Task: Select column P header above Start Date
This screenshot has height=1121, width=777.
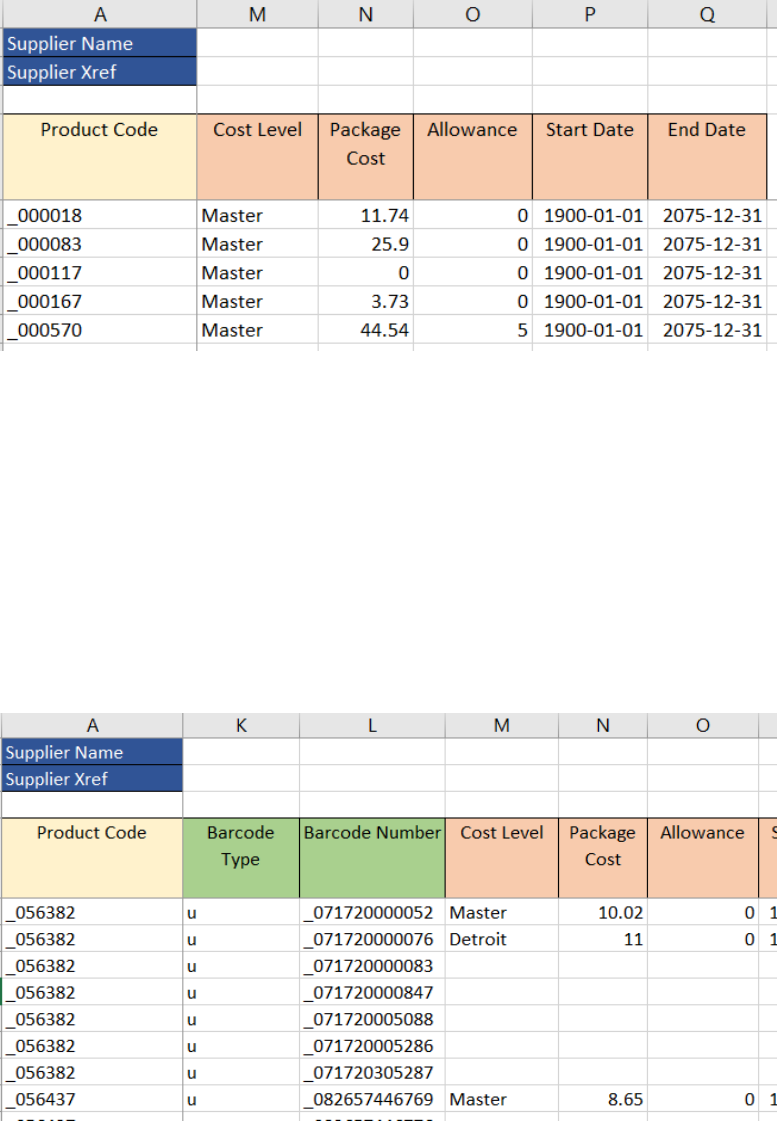Action: point(590,14)
